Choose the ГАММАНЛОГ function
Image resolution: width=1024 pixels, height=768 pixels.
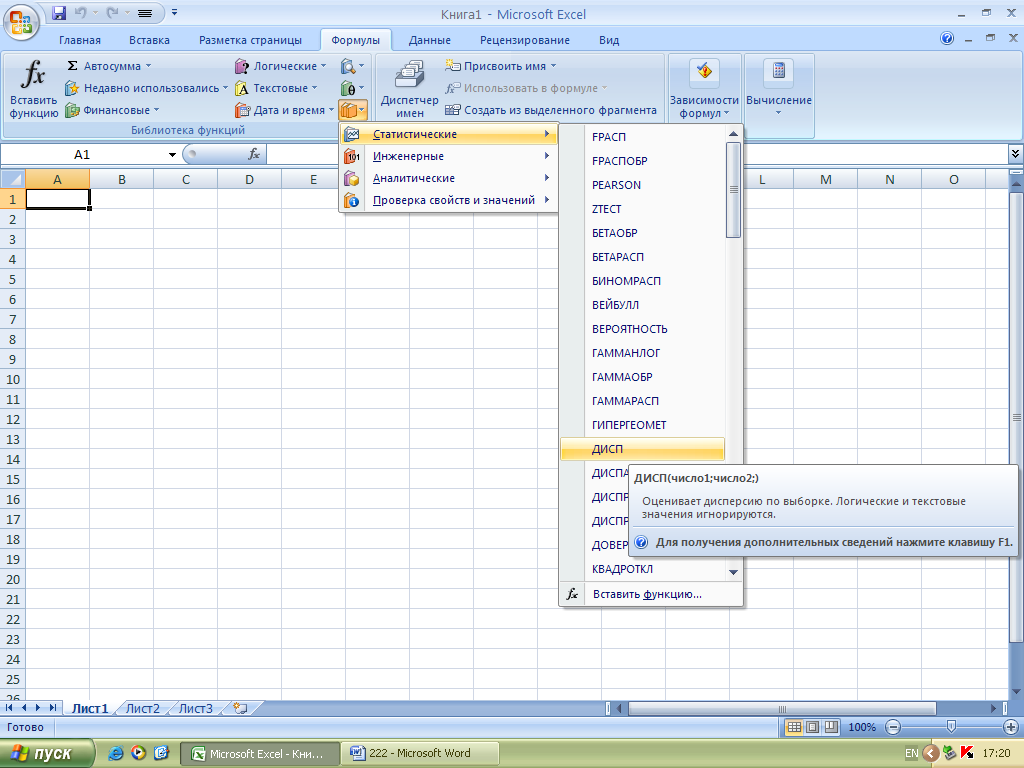(643, 353)
